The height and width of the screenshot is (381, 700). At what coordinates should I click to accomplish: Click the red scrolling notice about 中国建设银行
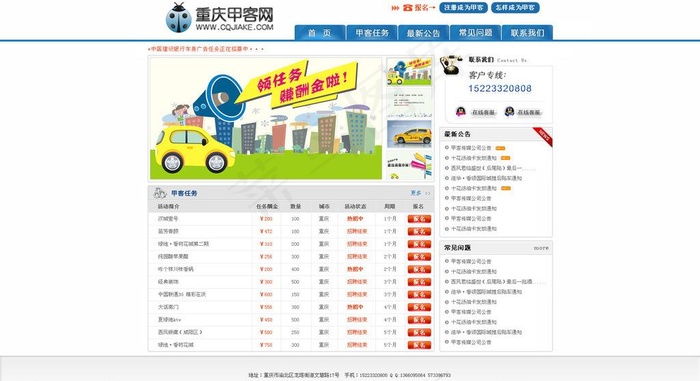pyautogui.click(x=206, y=49)
